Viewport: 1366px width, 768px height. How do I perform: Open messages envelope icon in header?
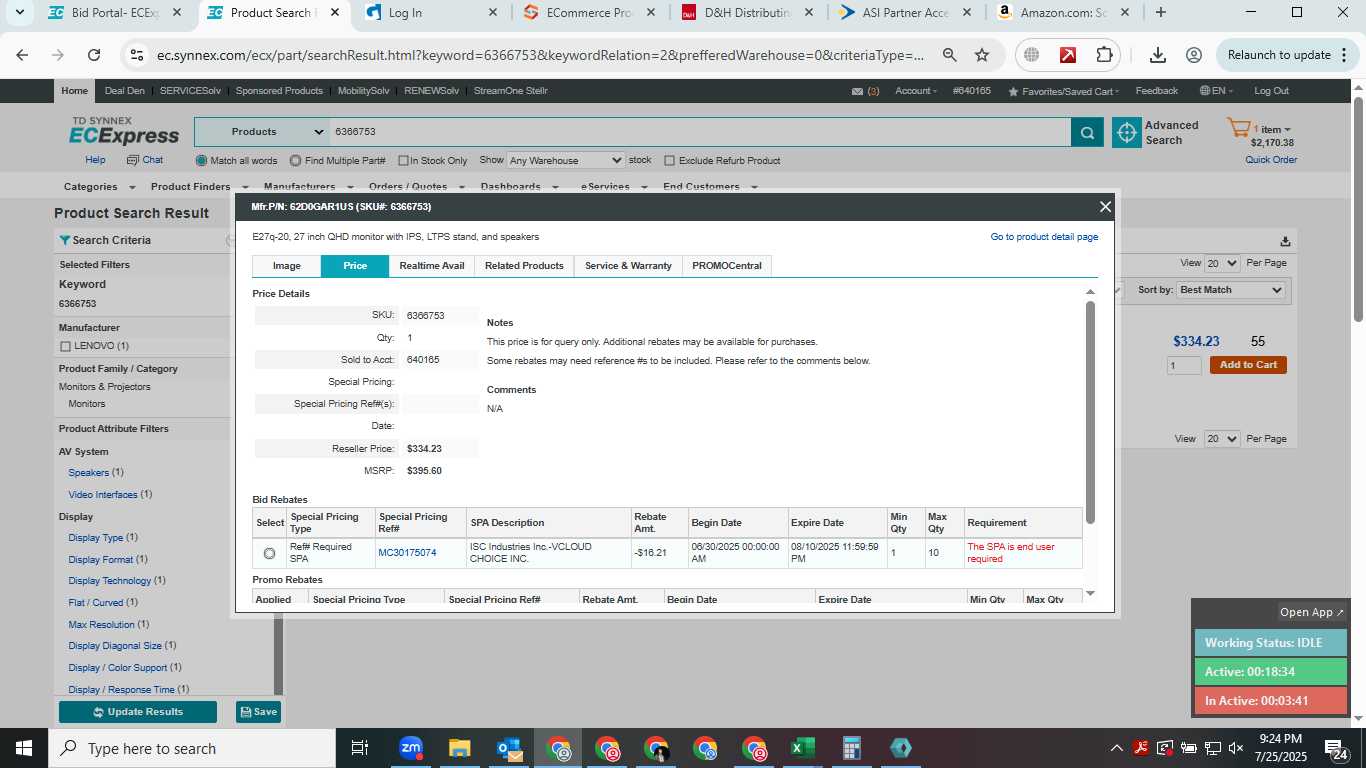click(x=857, y=91)
